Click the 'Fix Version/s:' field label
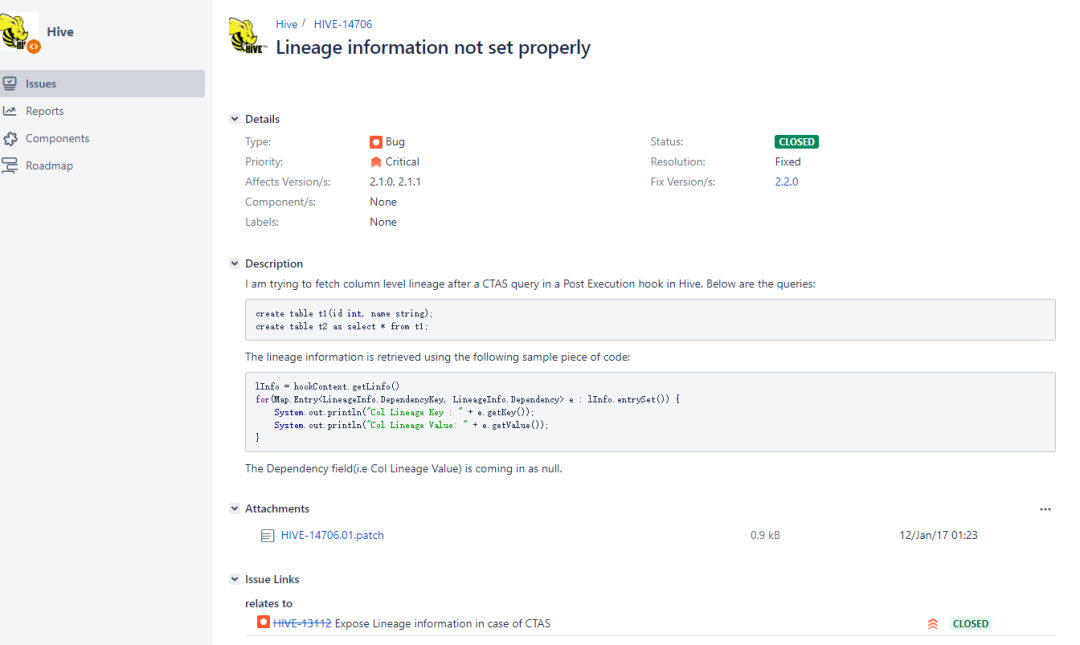 pyautogui.click(x=683, y=182)
